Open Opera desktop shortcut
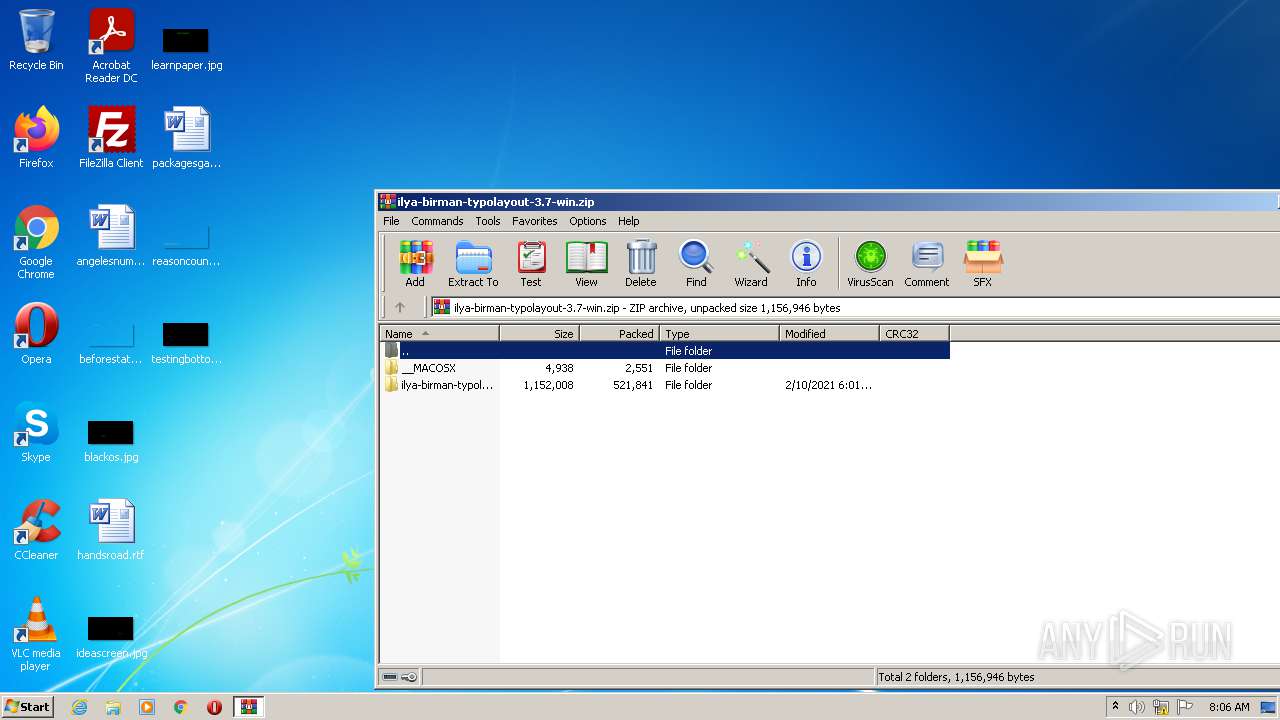The height and width of the screenshot is (720, 1280). coord(36,334)
